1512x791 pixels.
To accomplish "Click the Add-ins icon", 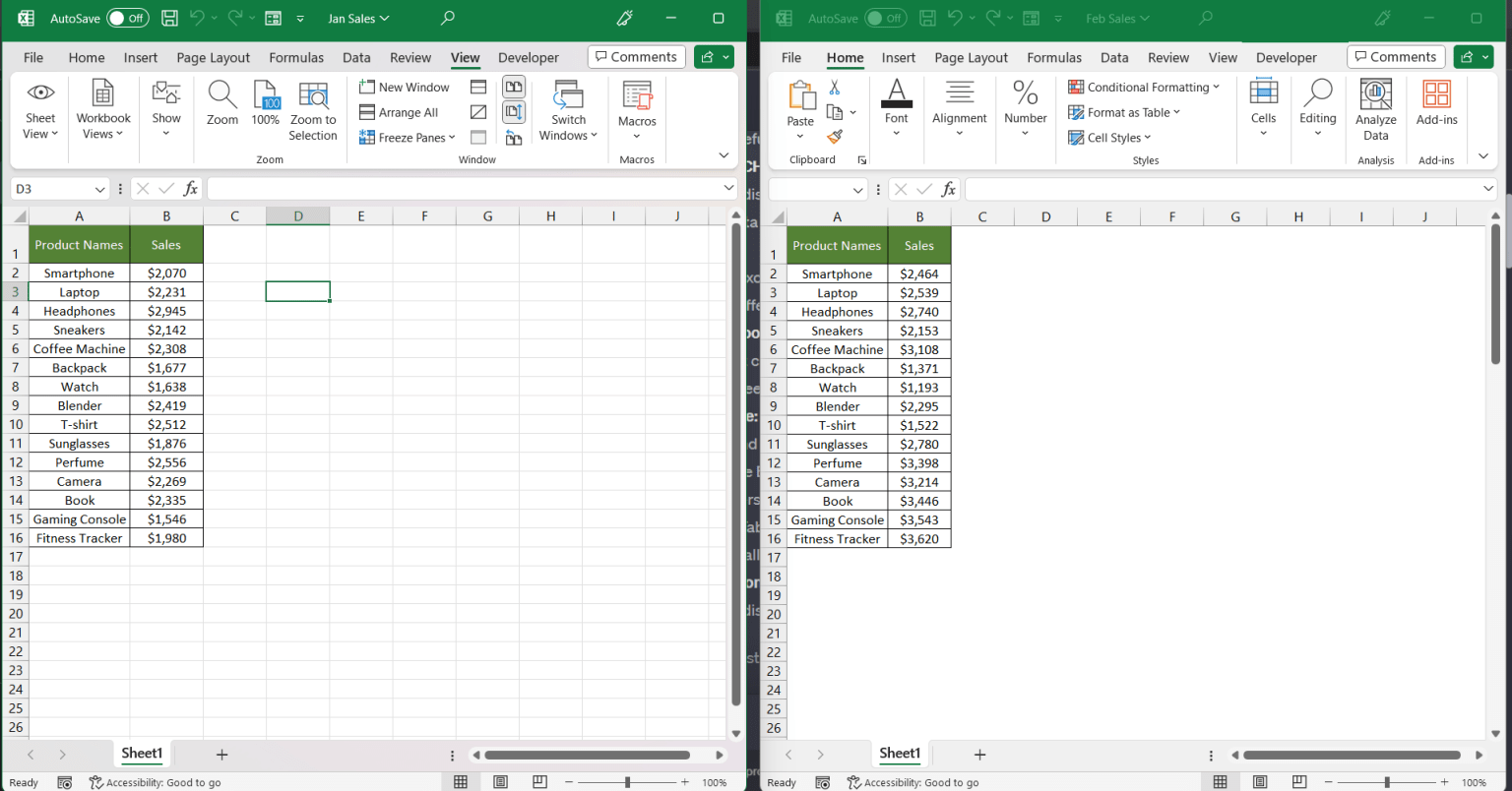I will [1437, 94].
